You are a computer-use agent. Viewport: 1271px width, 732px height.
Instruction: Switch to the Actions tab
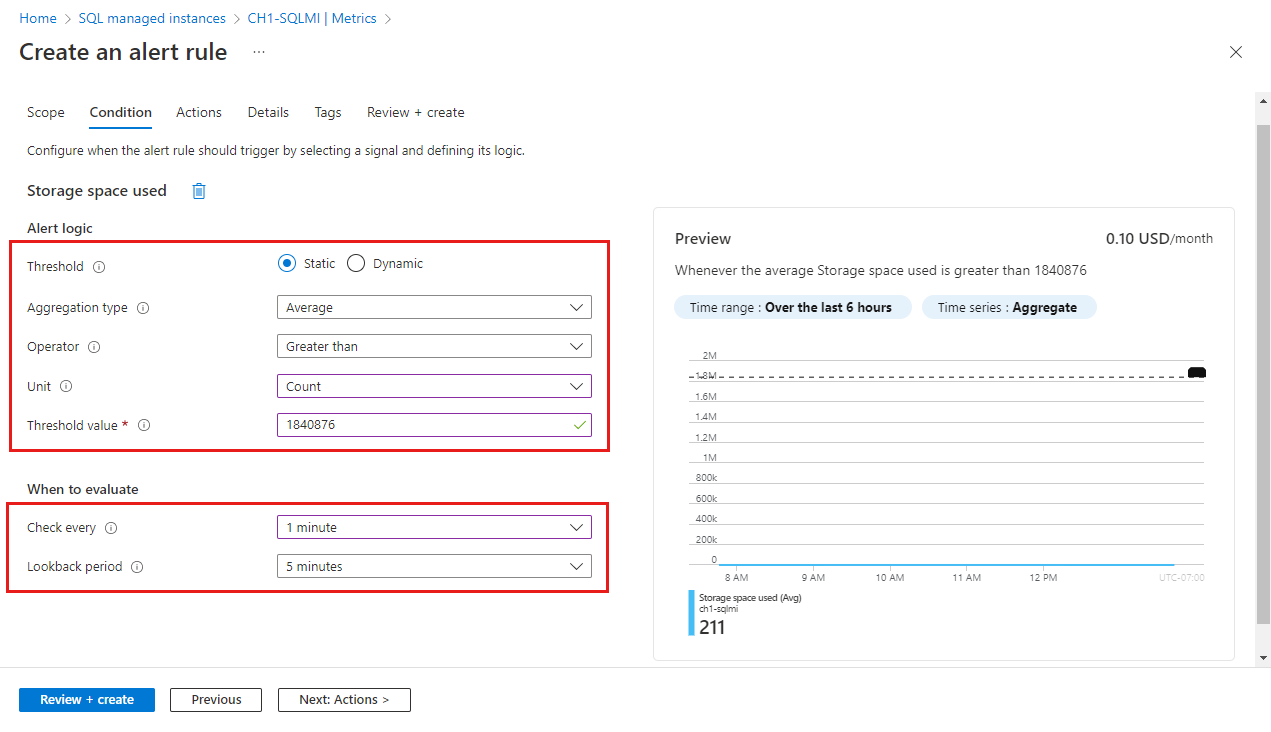point(199,112)
